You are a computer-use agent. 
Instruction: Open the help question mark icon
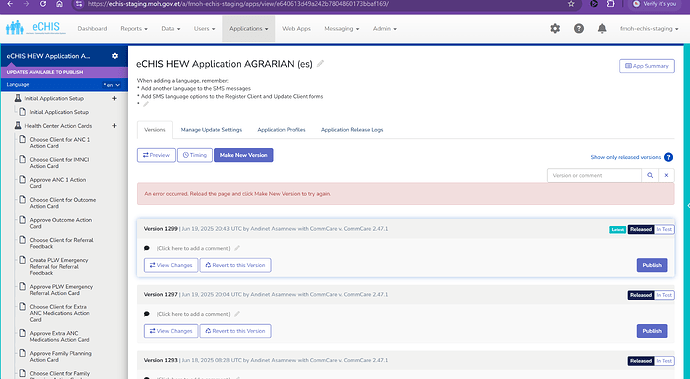click(x=579, y=29)
